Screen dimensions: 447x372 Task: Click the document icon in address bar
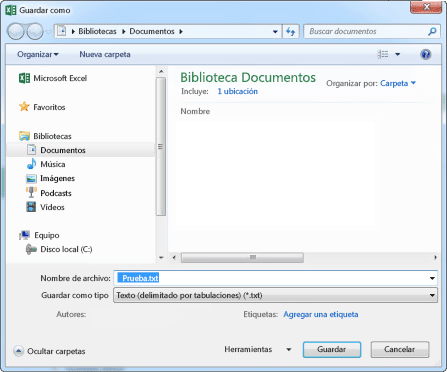point(62,31)
